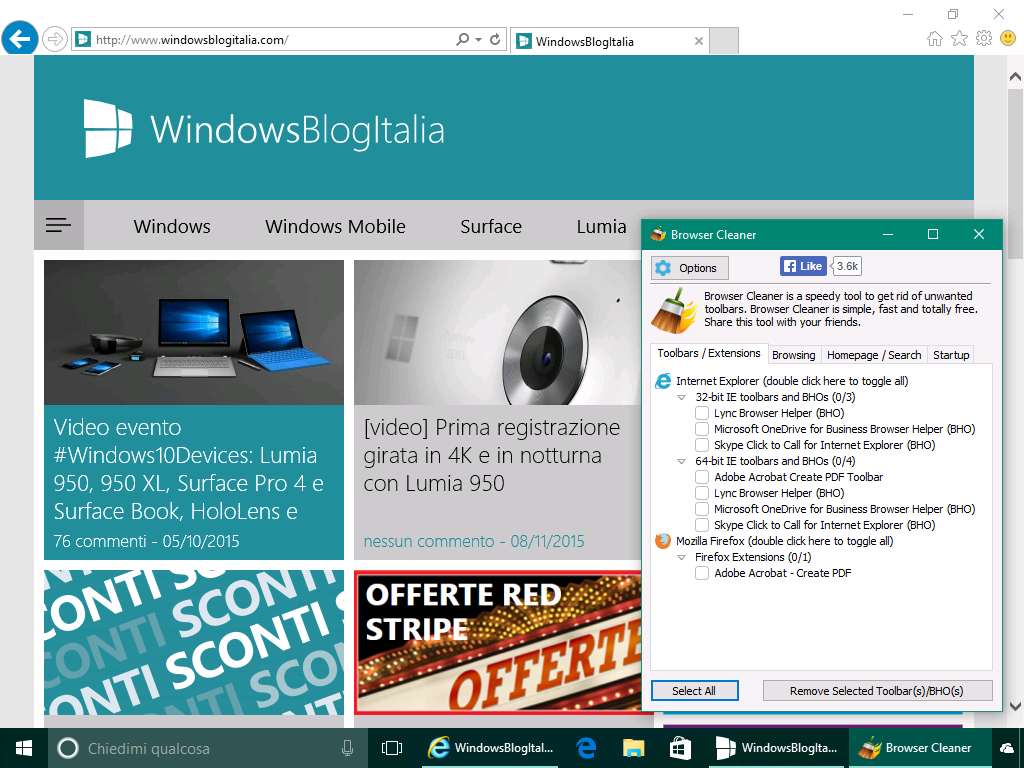The height and width of the screenshot is (768, 1024).
Task: Refresh the page with the reload icon
Action: pyautogui.click(x=495, y=39)
